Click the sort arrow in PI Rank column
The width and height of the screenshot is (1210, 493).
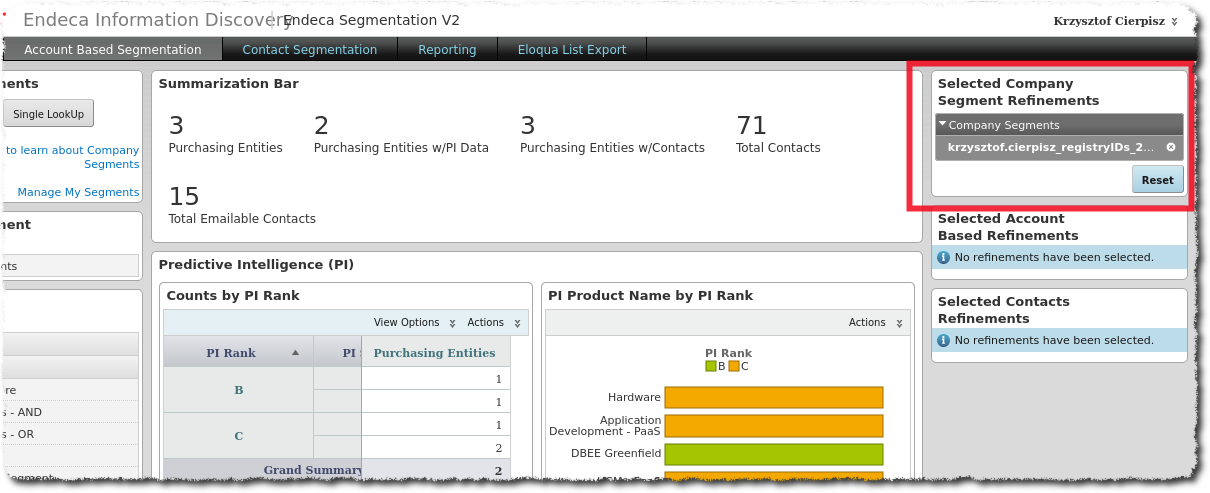(295, 353)
